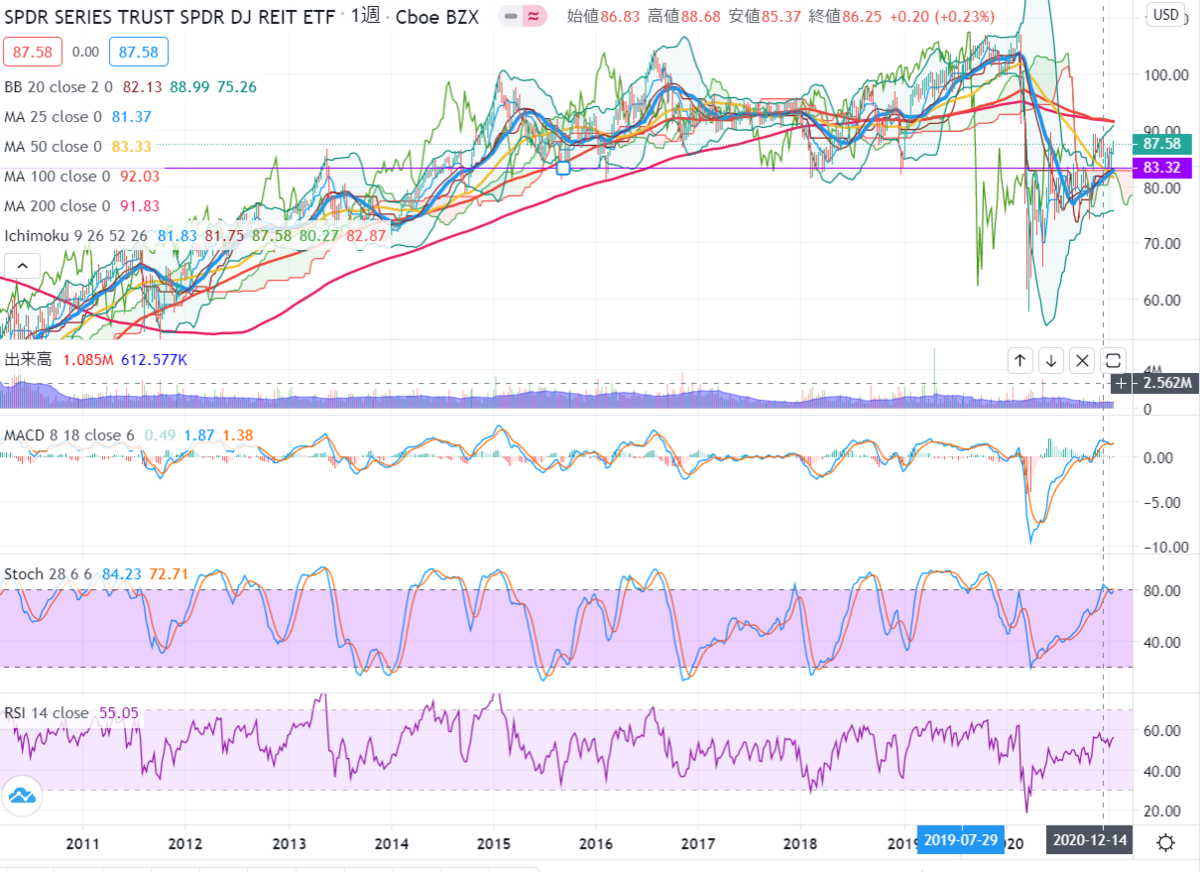
Task: Click the gray dash market status indicator
Action: pyautogui.click(x=511, y=16)
